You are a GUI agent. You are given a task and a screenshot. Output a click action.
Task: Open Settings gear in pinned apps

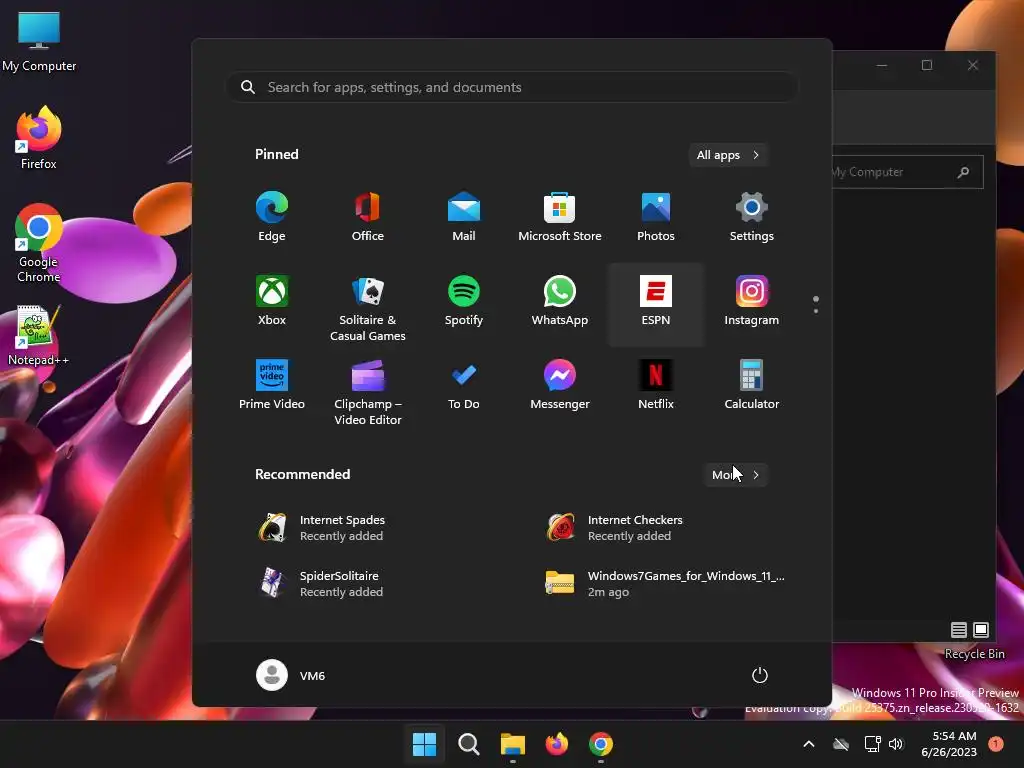[752, 217]
